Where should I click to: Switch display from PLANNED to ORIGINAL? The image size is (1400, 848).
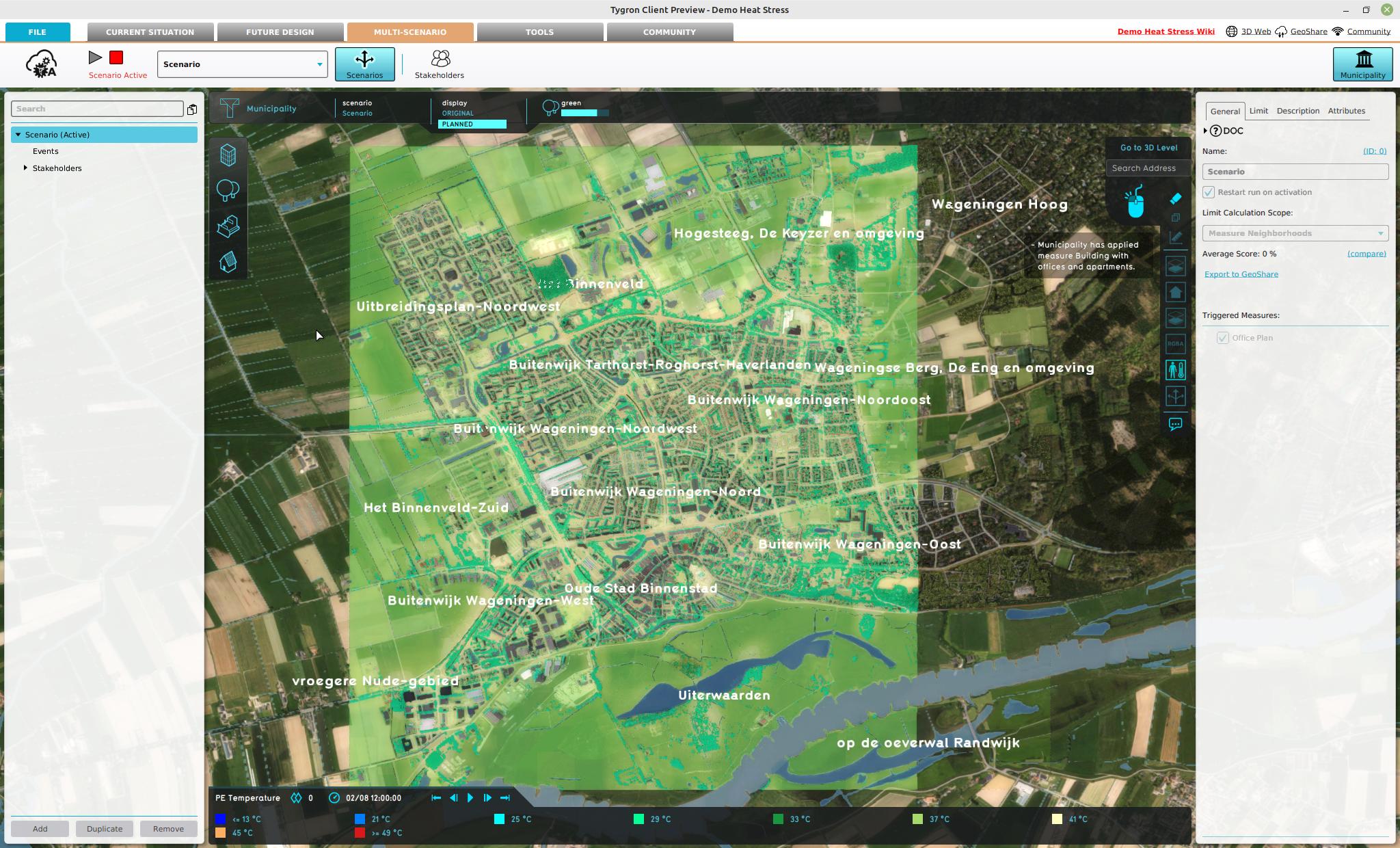[x=457, y=113]
